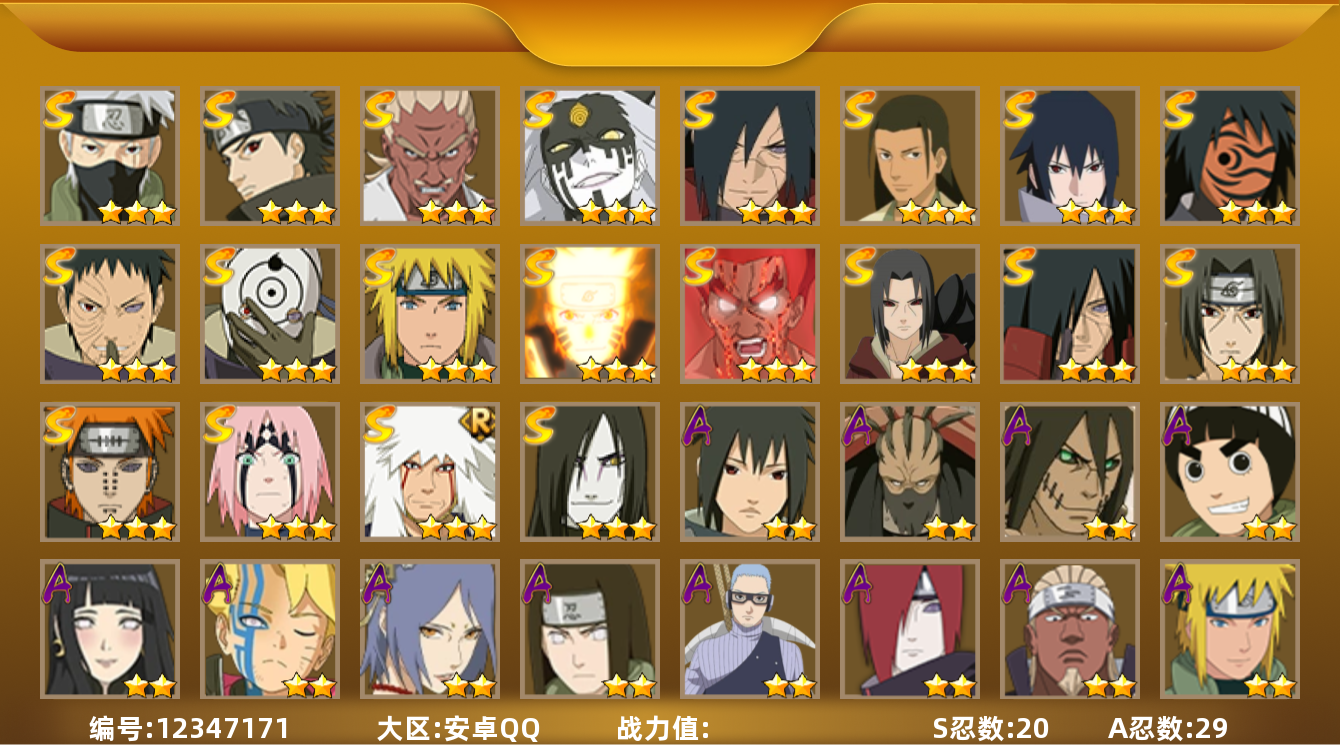The image size is (1340, 745).
Task: Click the A忍数:29 counter
Action: click(x=1168, y=728)
